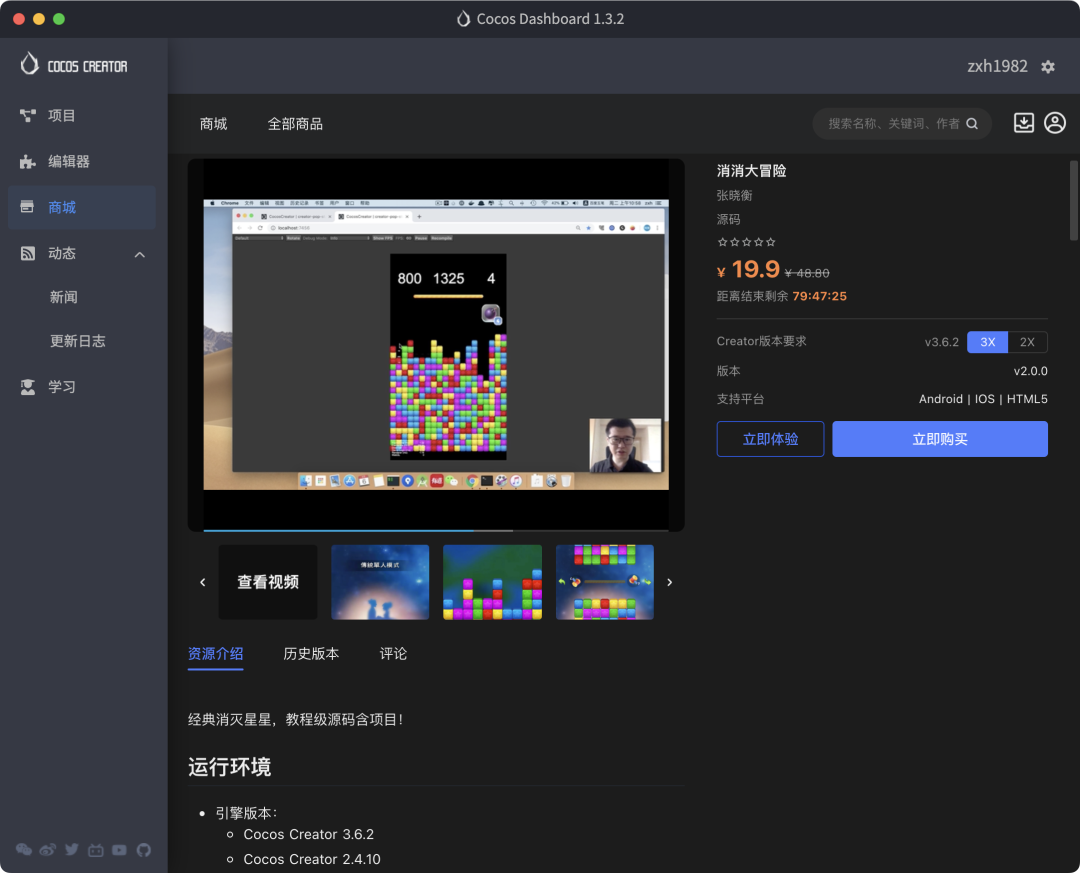Click the price ¥19.9

pos(748,269)
